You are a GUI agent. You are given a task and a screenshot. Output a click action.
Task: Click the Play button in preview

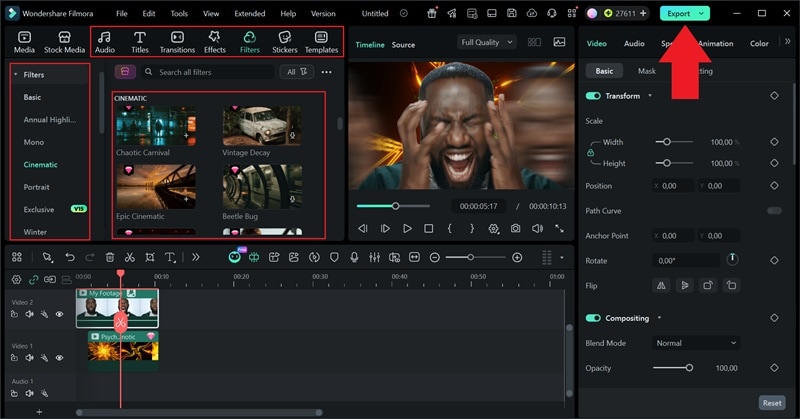407,229
